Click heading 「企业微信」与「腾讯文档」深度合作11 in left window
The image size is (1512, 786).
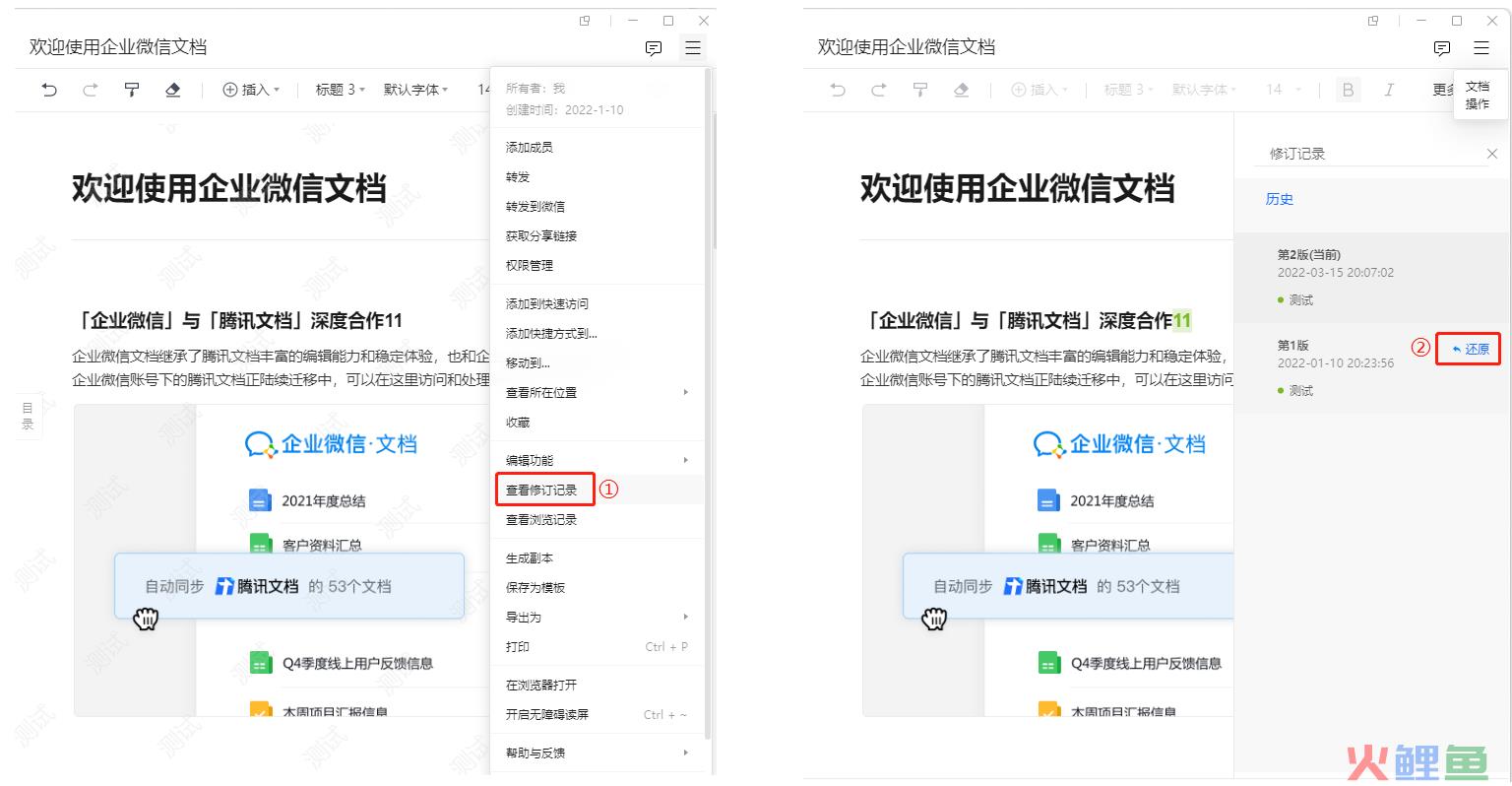tap(237, 320)
